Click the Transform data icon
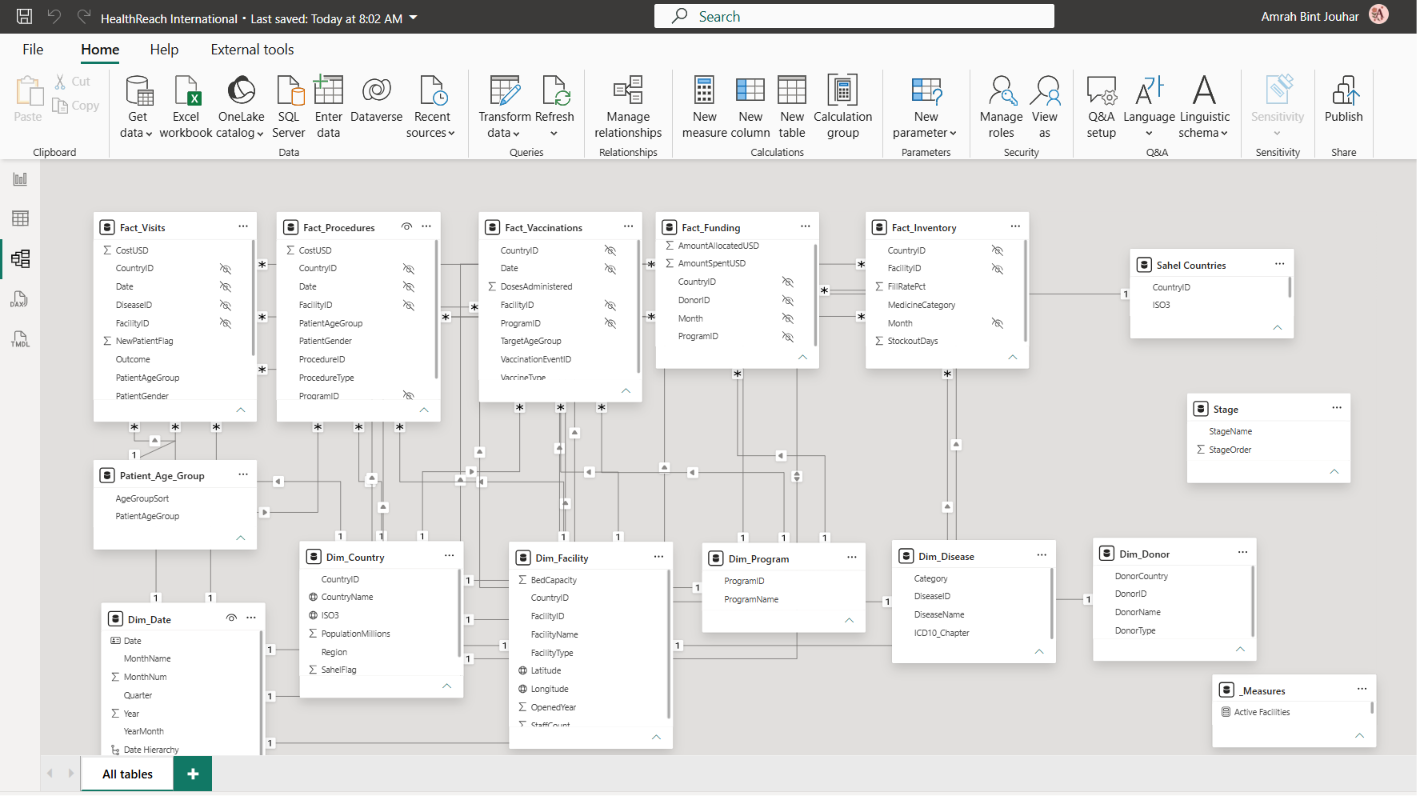This screenshot has height=796, width=1417. [x=504, y=92]
